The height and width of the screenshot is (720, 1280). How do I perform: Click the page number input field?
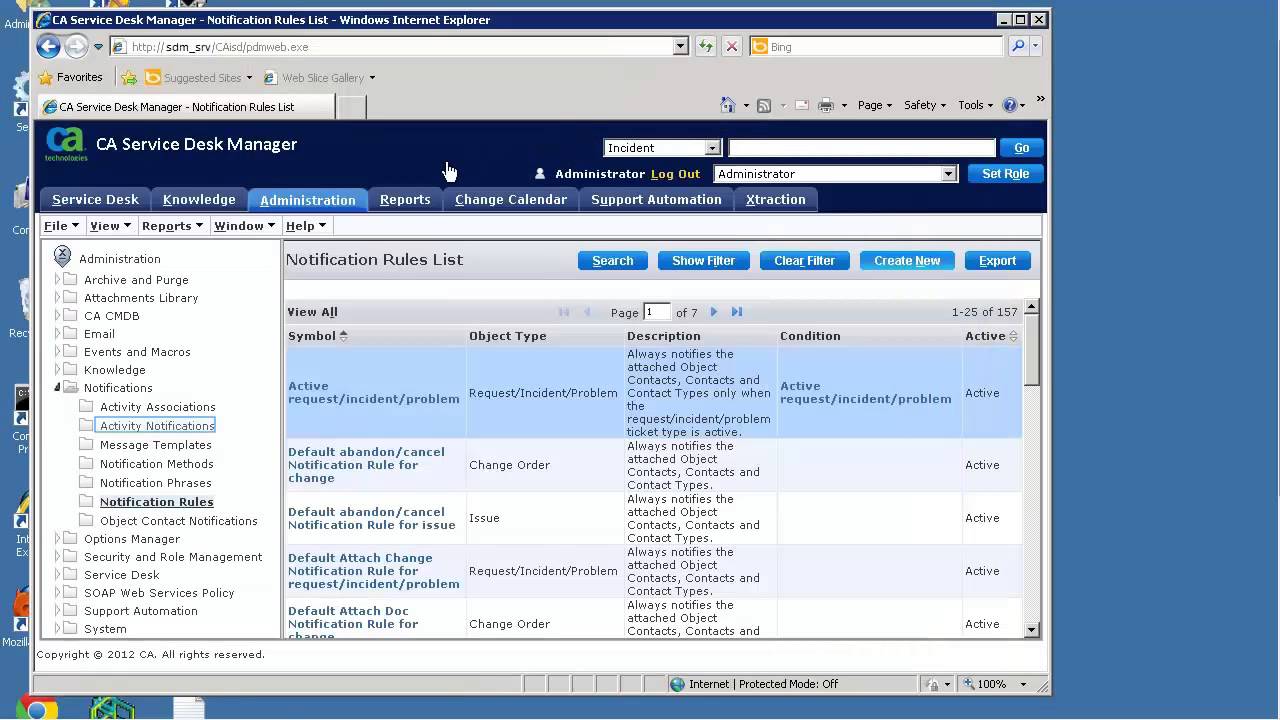pos(657,312)
